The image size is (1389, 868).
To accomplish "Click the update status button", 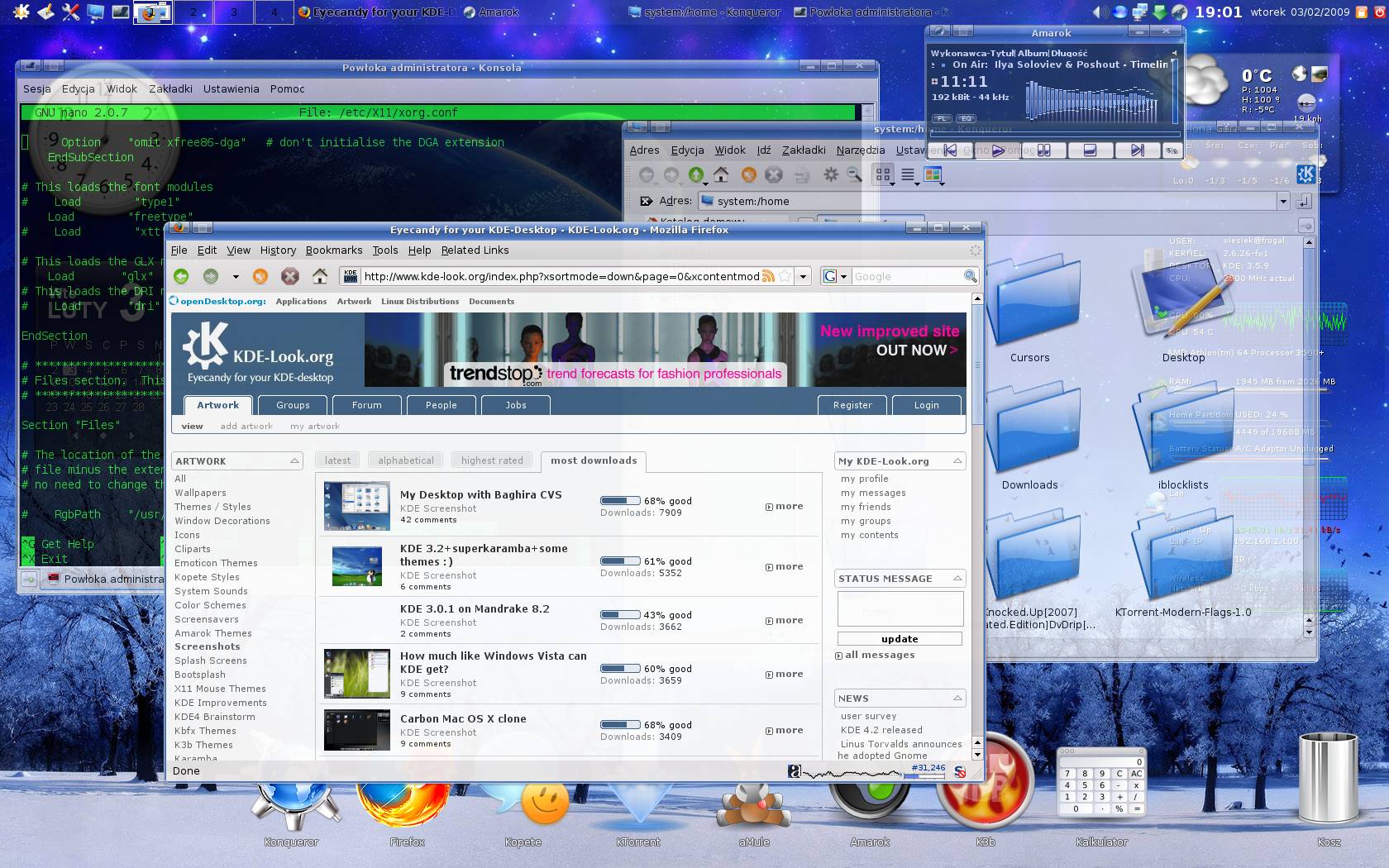I will click(x=900, y=639).
